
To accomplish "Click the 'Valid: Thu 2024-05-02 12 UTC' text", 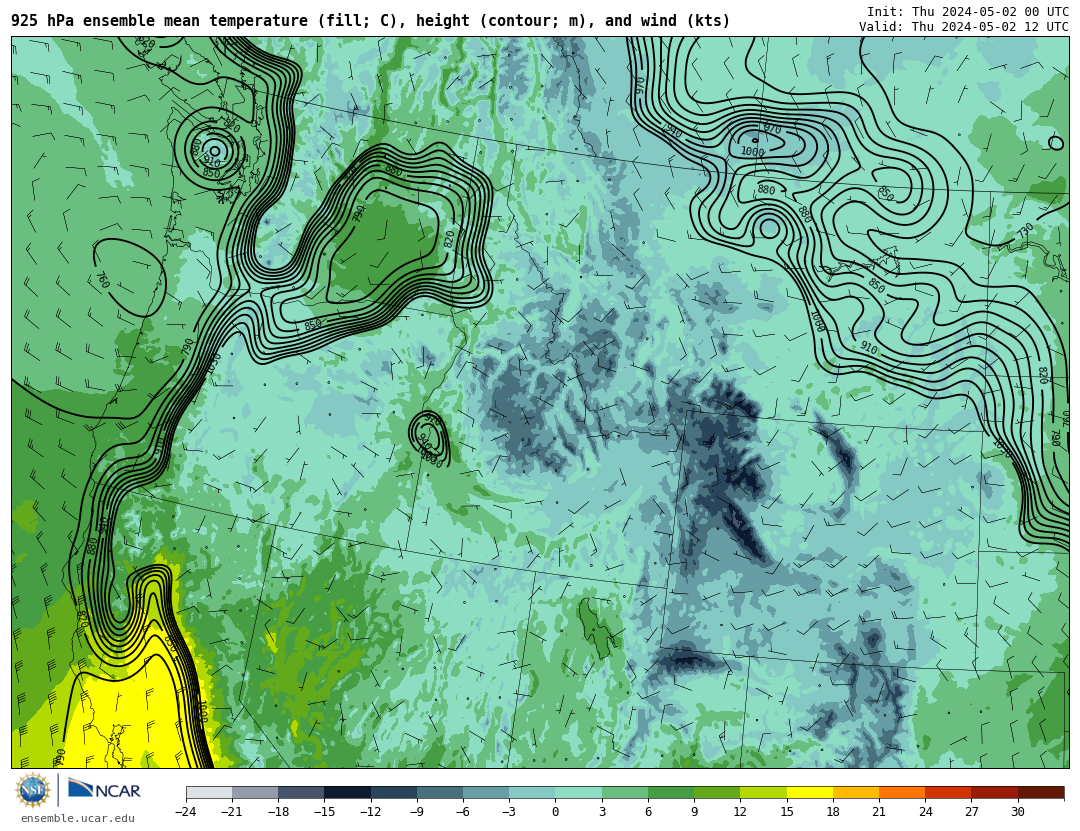I will pos(964,27).
